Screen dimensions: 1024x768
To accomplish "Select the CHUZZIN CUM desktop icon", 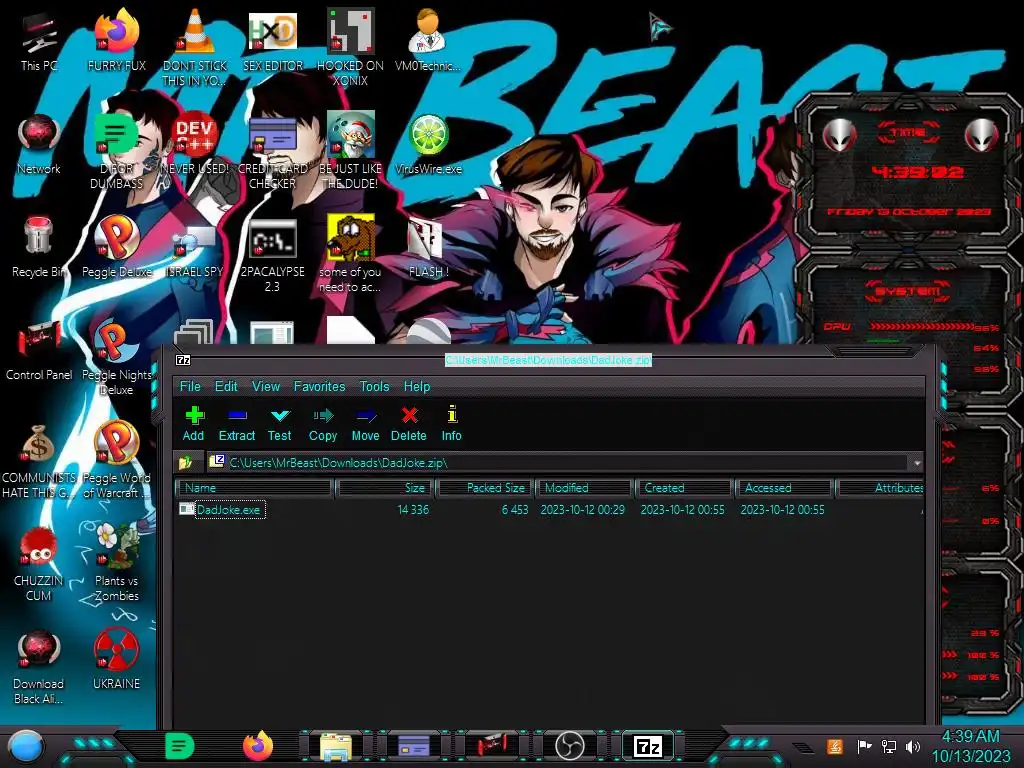I will (39, 563).
